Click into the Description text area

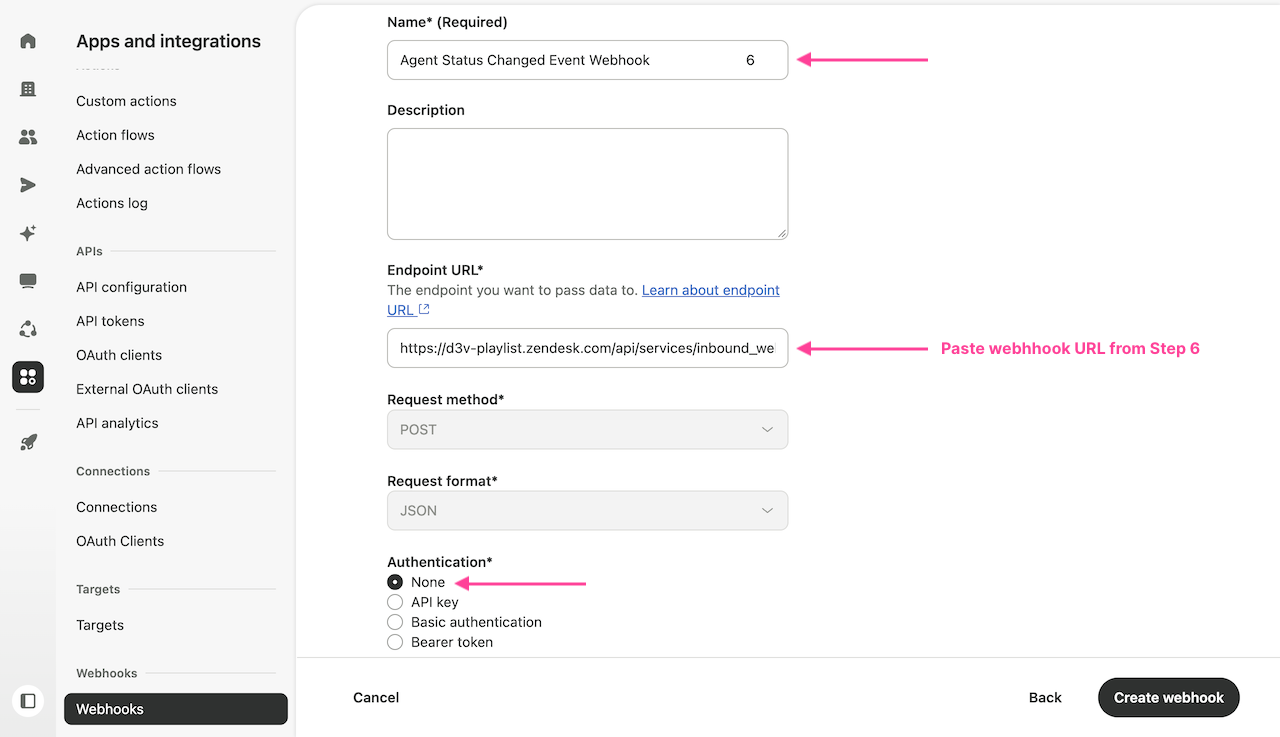click(587, 184)
